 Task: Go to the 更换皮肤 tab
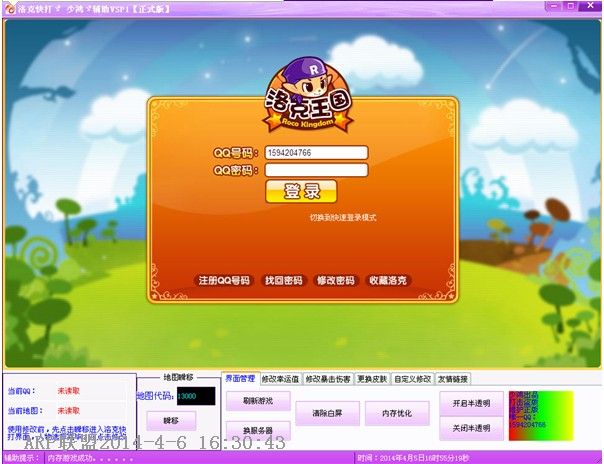tap(372, 379)
